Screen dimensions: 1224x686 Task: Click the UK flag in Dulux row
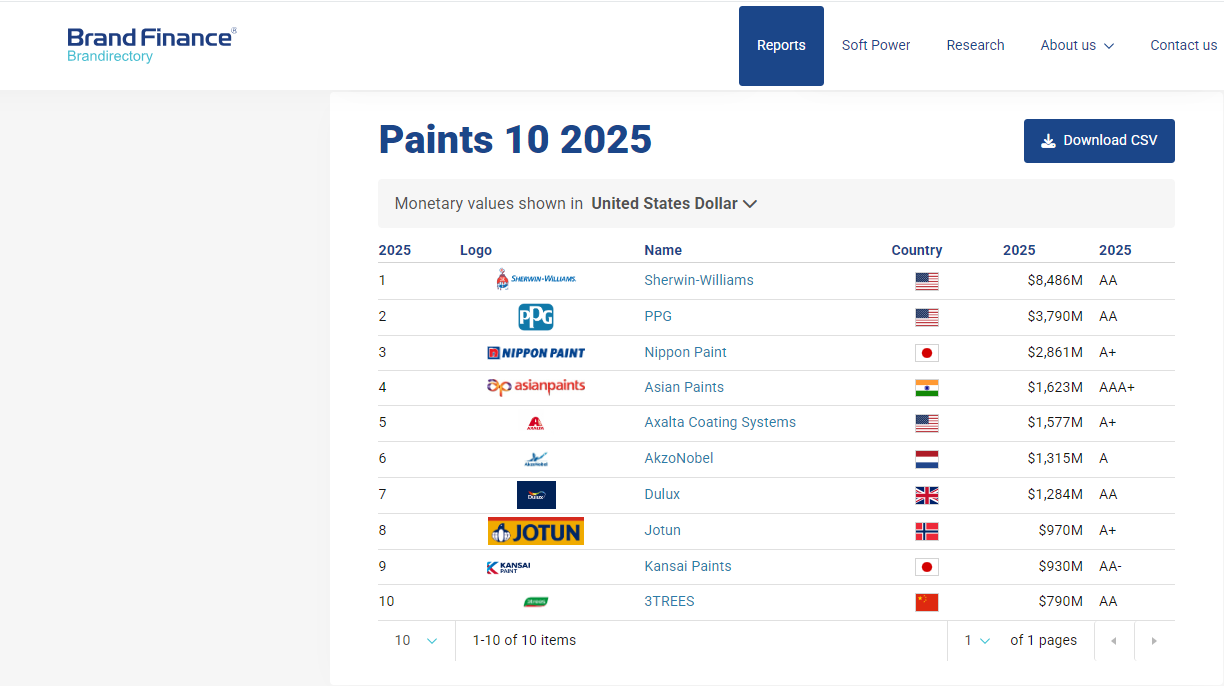(x=927, y=495)
